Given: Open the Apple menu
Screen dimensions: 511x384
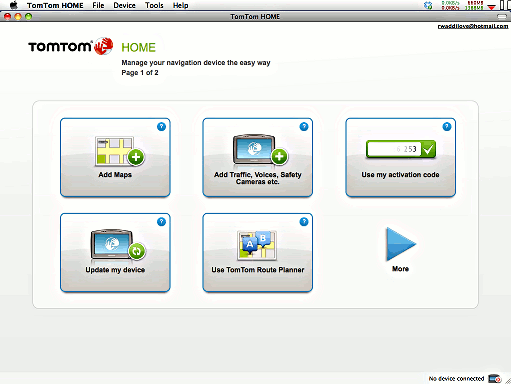Looking at the screenshot, I should point(14,5).
